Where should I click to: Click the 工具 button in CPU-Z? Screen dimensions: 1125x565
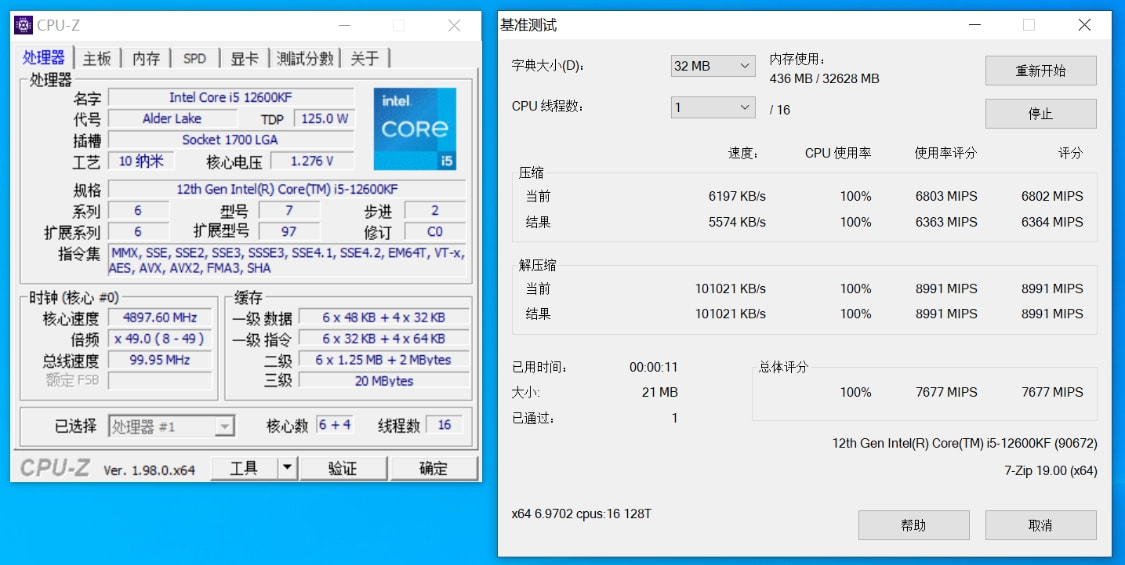point(243,468)
